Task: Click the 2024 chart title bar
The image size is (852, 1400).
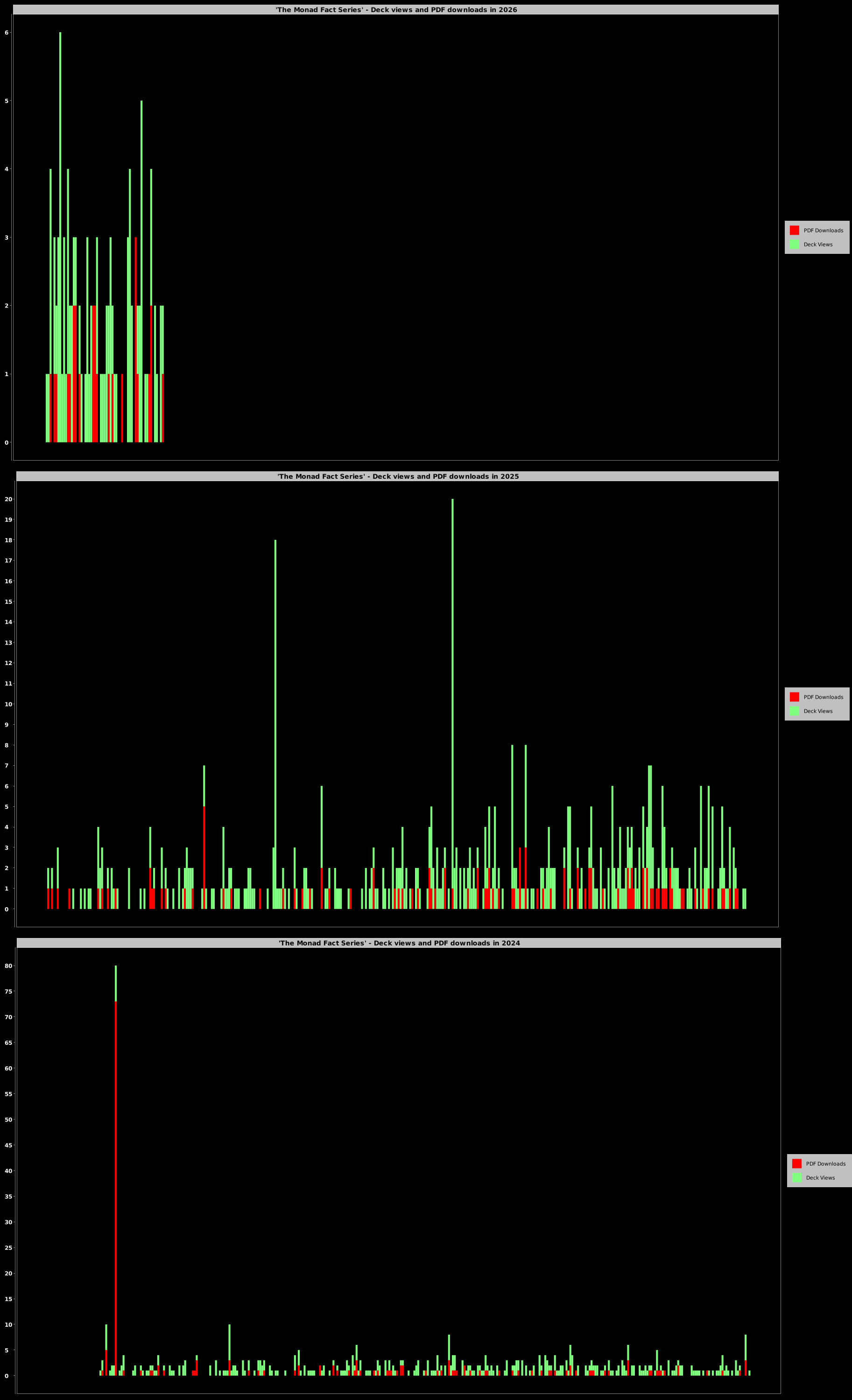Action: click(399, 943)
